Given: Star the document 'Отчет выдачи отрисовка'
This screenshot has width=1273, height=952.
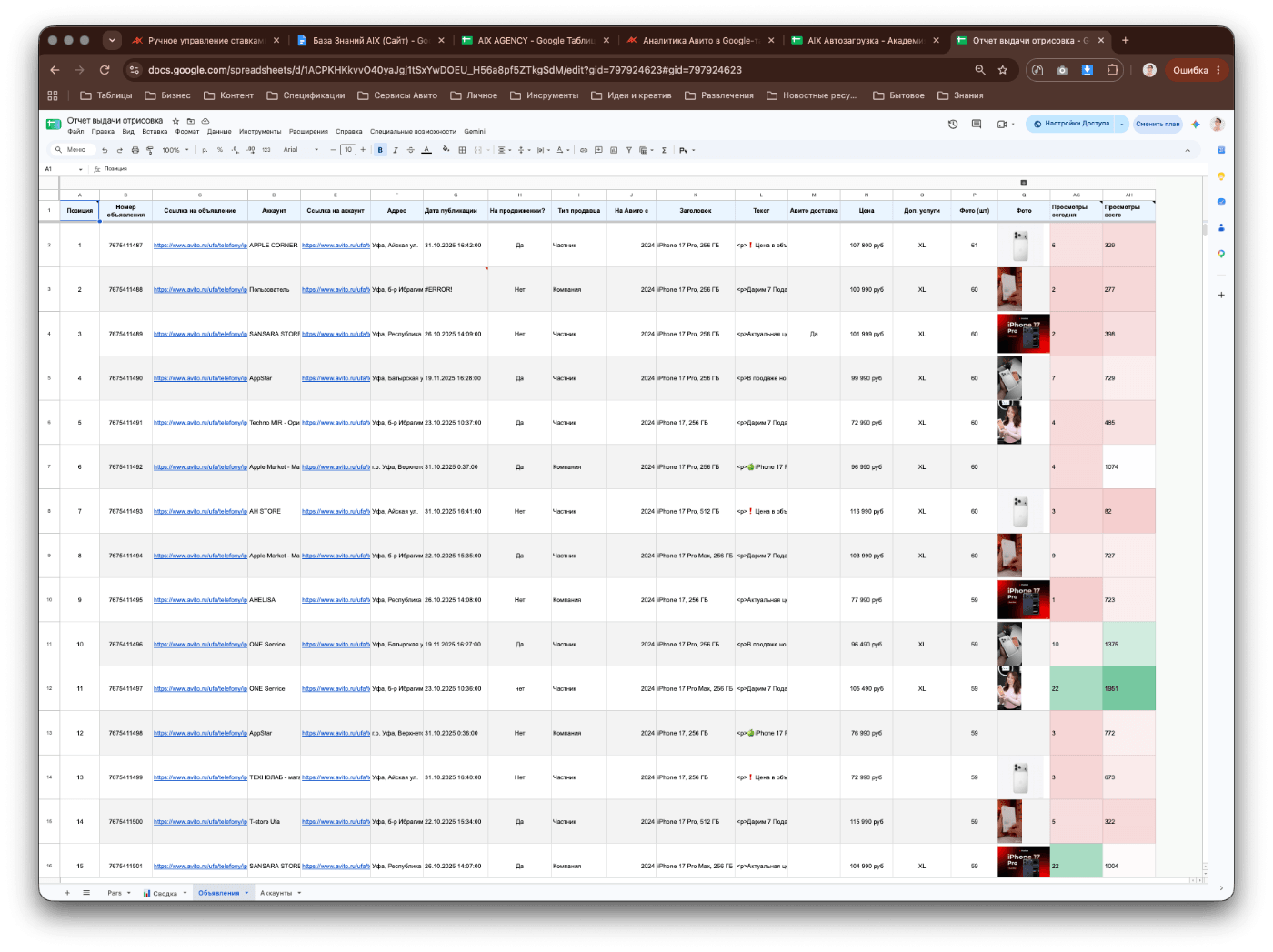Looking at the screenshot, I should [175, 120].
